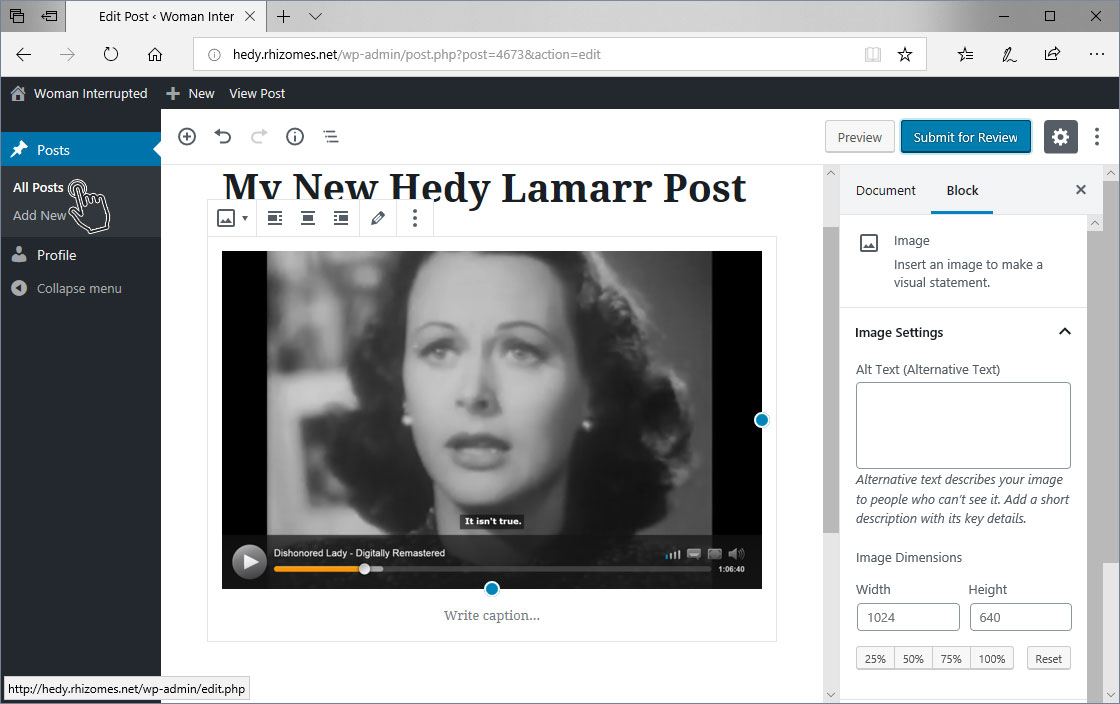The height and width of the screenshot is (704, 1120).
Task: Reset the image dimensions
Action: [1049, 658]
